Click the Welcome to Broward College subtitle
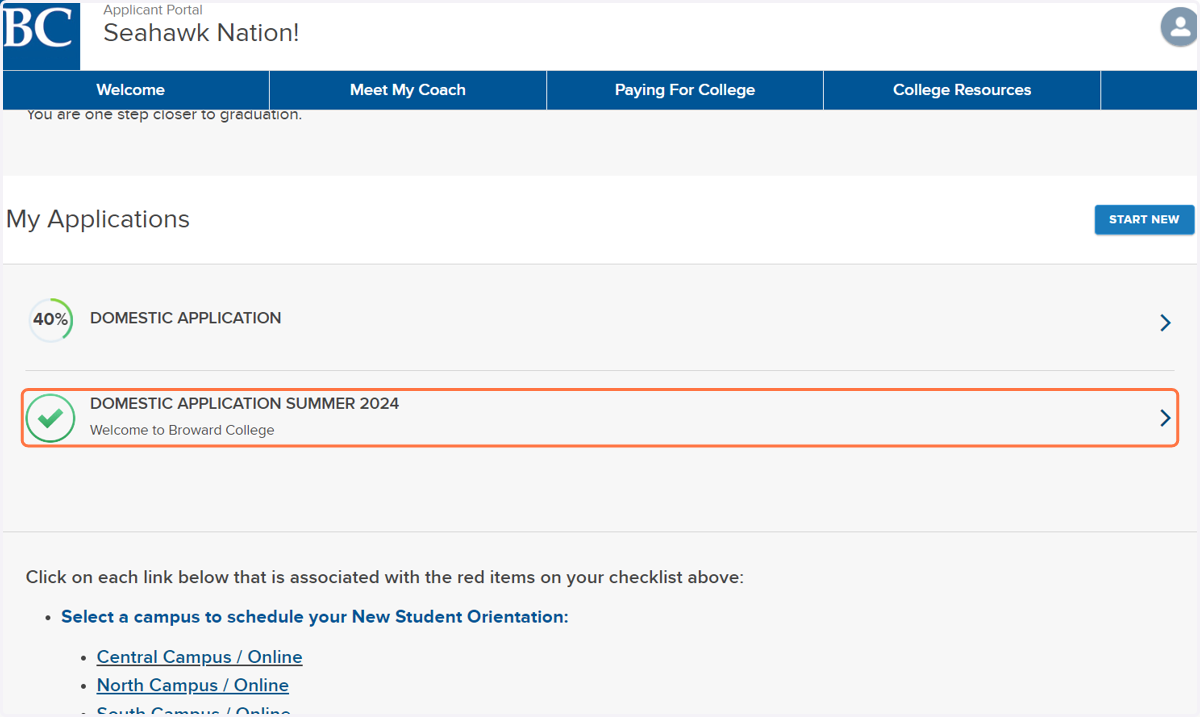The width and height of the screenshot is (1200, 717). [182, 430]
